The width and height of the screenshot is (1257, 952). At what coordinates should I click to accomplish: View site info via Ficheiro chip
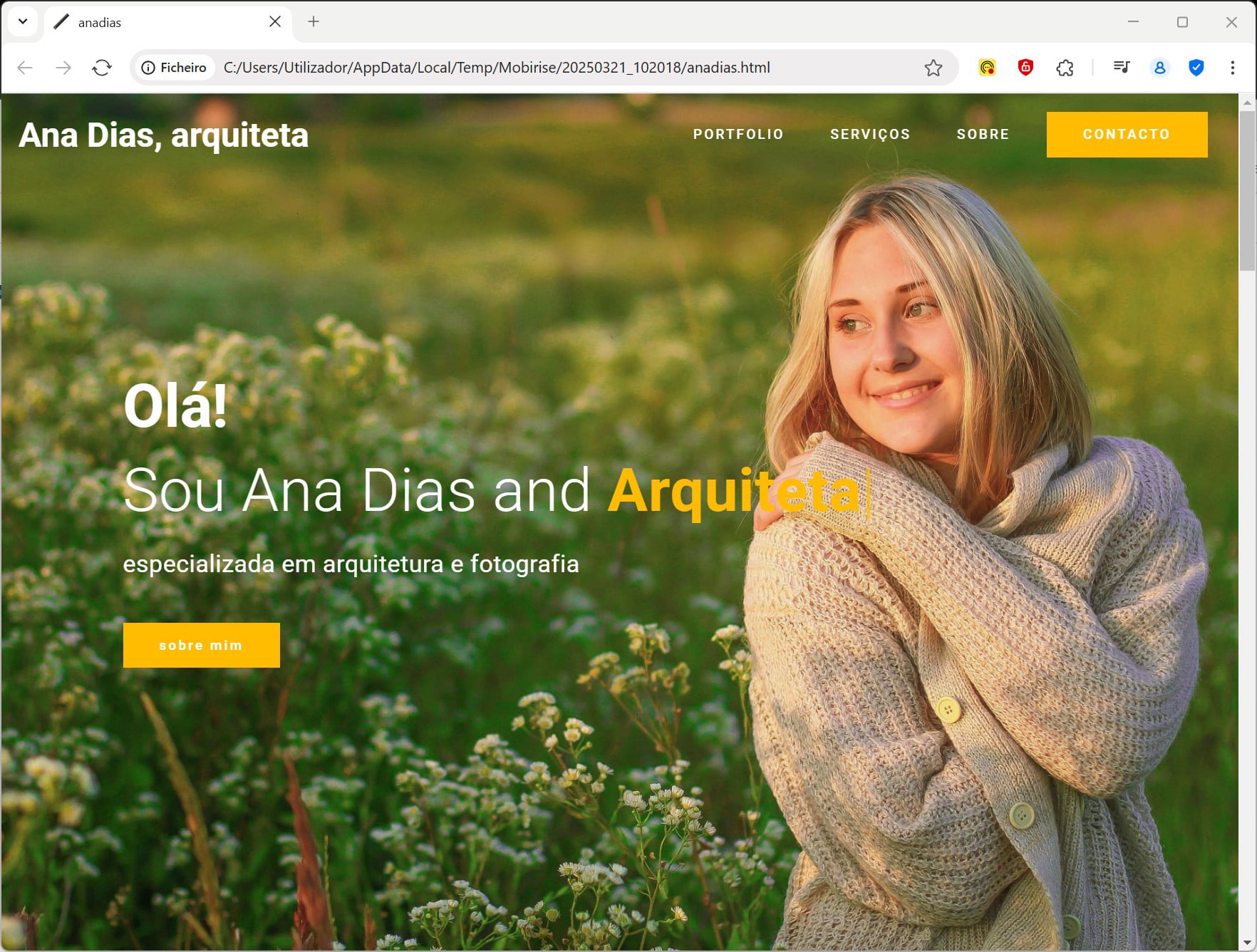click(175, 68)
